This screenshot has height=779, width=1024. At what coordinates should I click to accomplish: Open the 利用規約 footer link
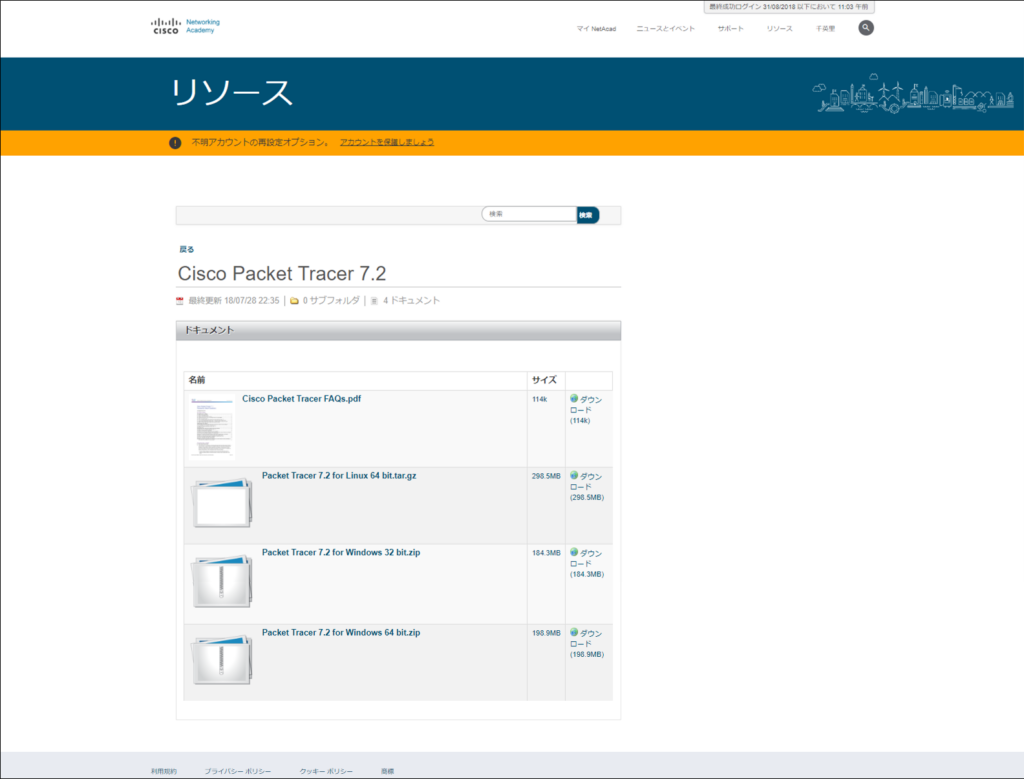click(163, 771)
